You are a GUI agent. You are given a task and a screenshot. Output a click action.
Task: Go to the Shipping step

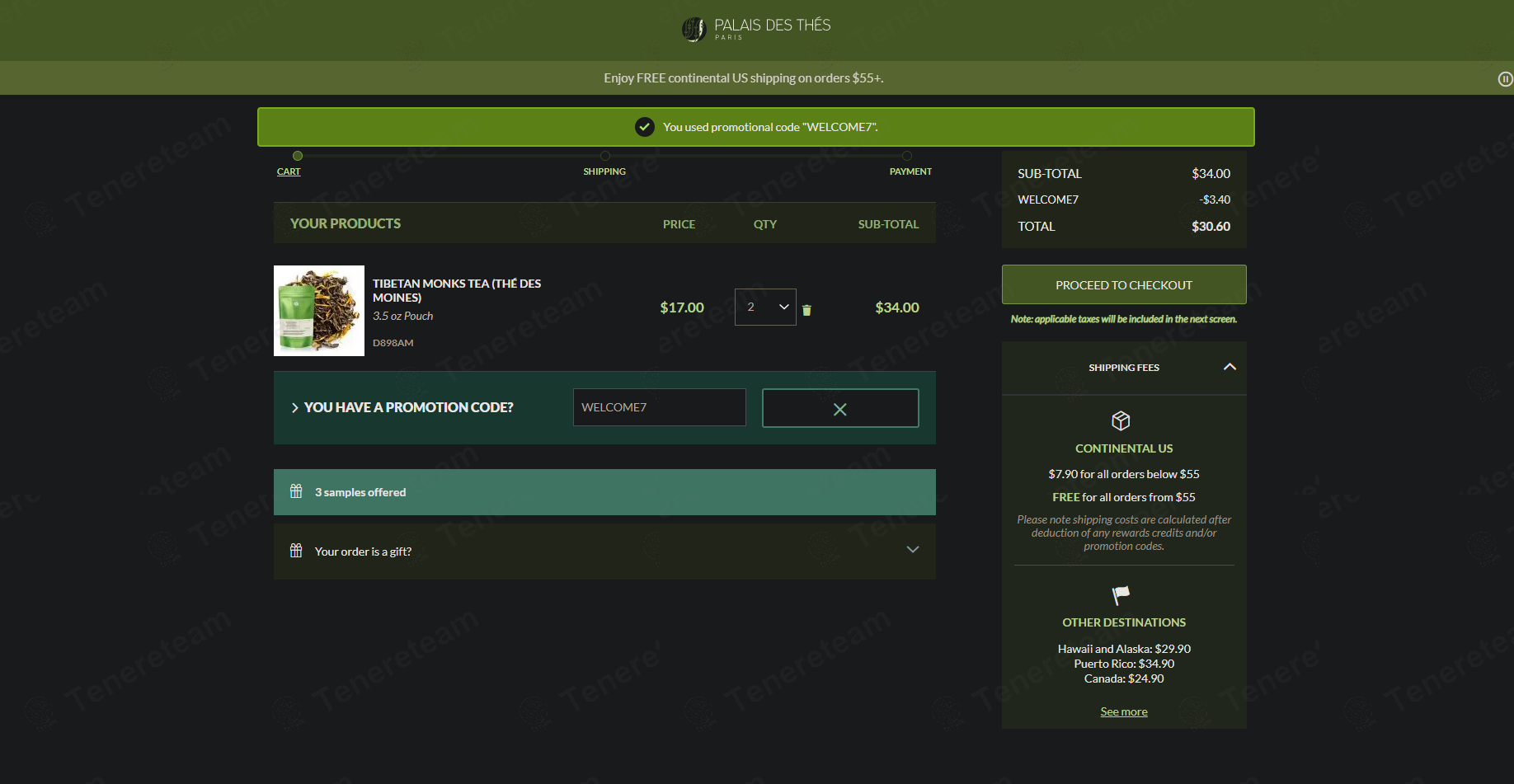[x=604, y=171]
